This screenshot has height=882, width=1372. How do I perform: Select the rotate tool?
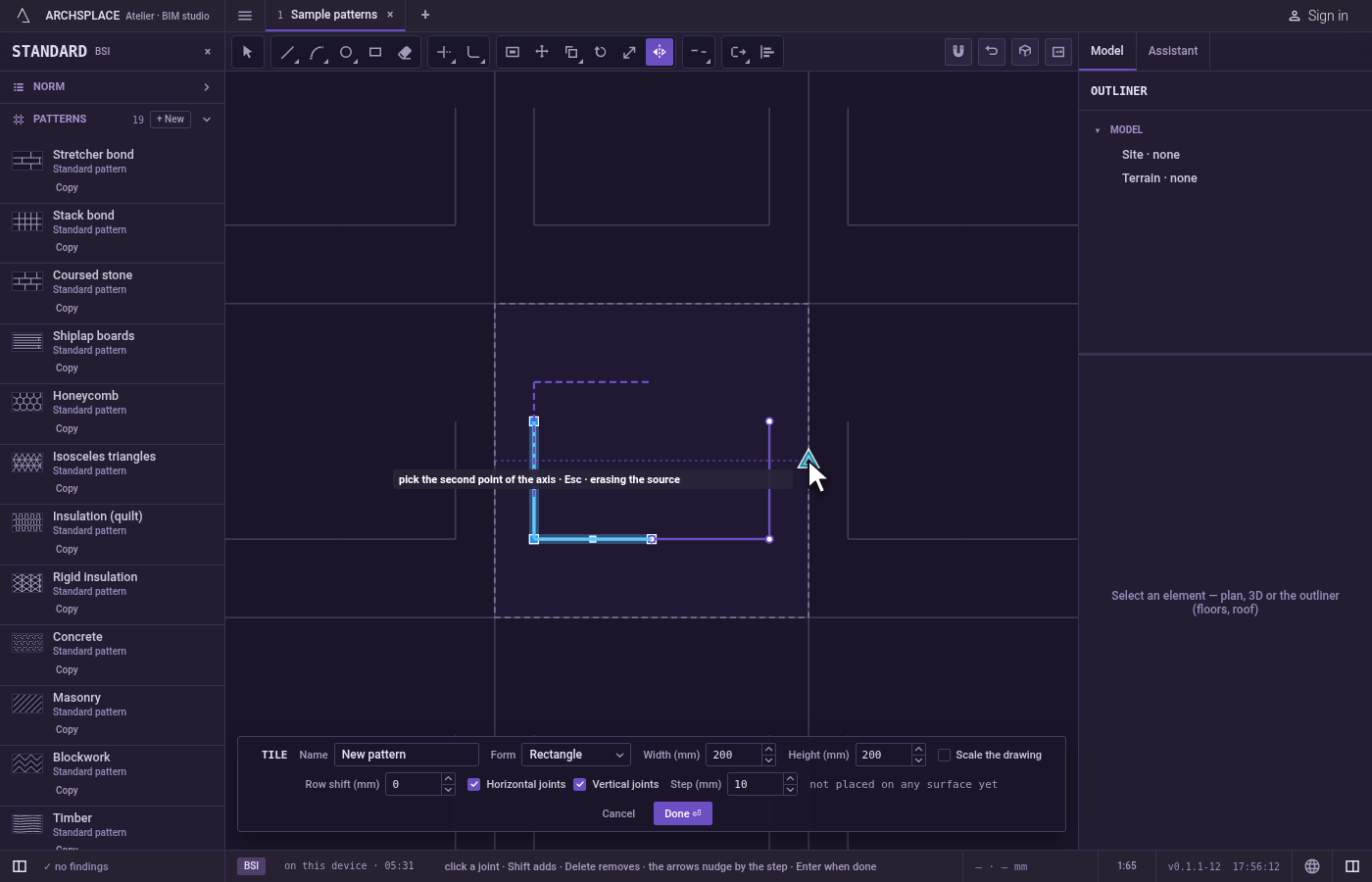(601, 52)
